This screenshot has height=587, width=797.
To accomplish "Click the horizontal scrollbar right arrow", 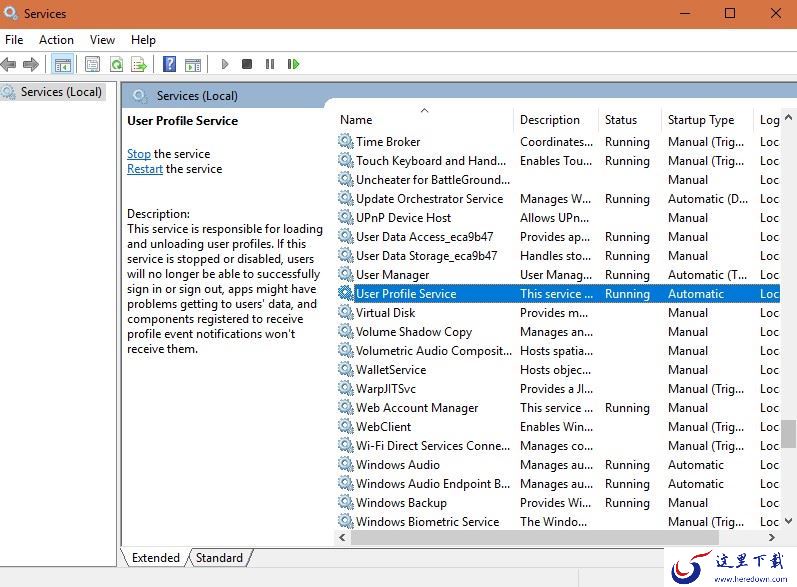I will click(772, 537).
